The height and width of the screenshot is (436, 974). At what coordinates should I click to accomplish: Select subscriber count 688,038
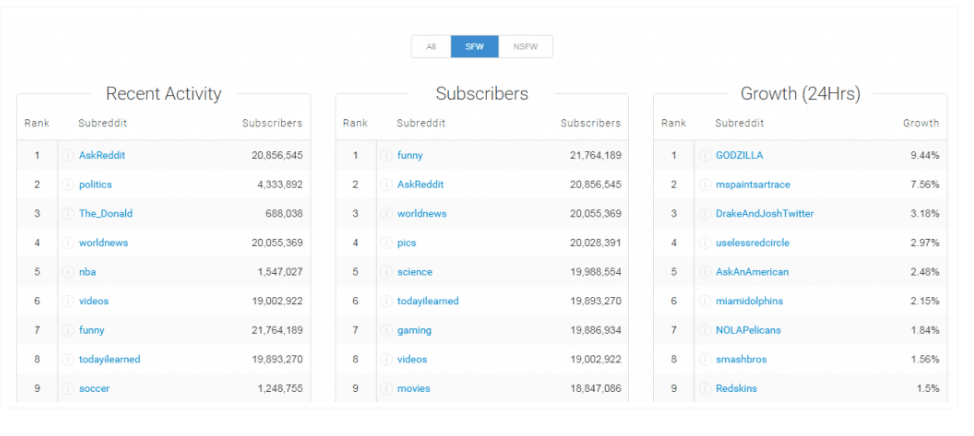click(x=284, y=214)
